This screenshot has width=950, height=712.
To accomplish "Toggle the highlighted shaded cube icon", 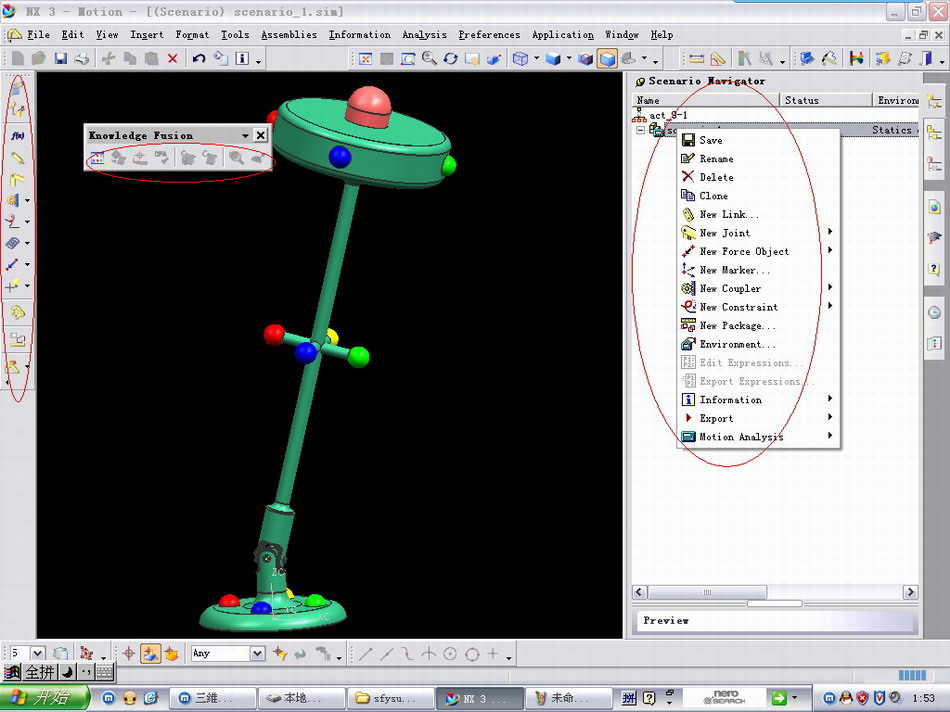I will (606, 58).
